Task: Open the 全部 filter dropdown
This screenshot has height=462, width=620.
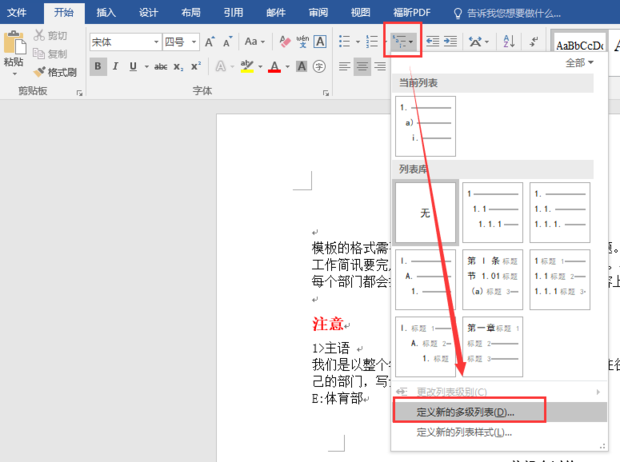Action: [x=580, y=62]
